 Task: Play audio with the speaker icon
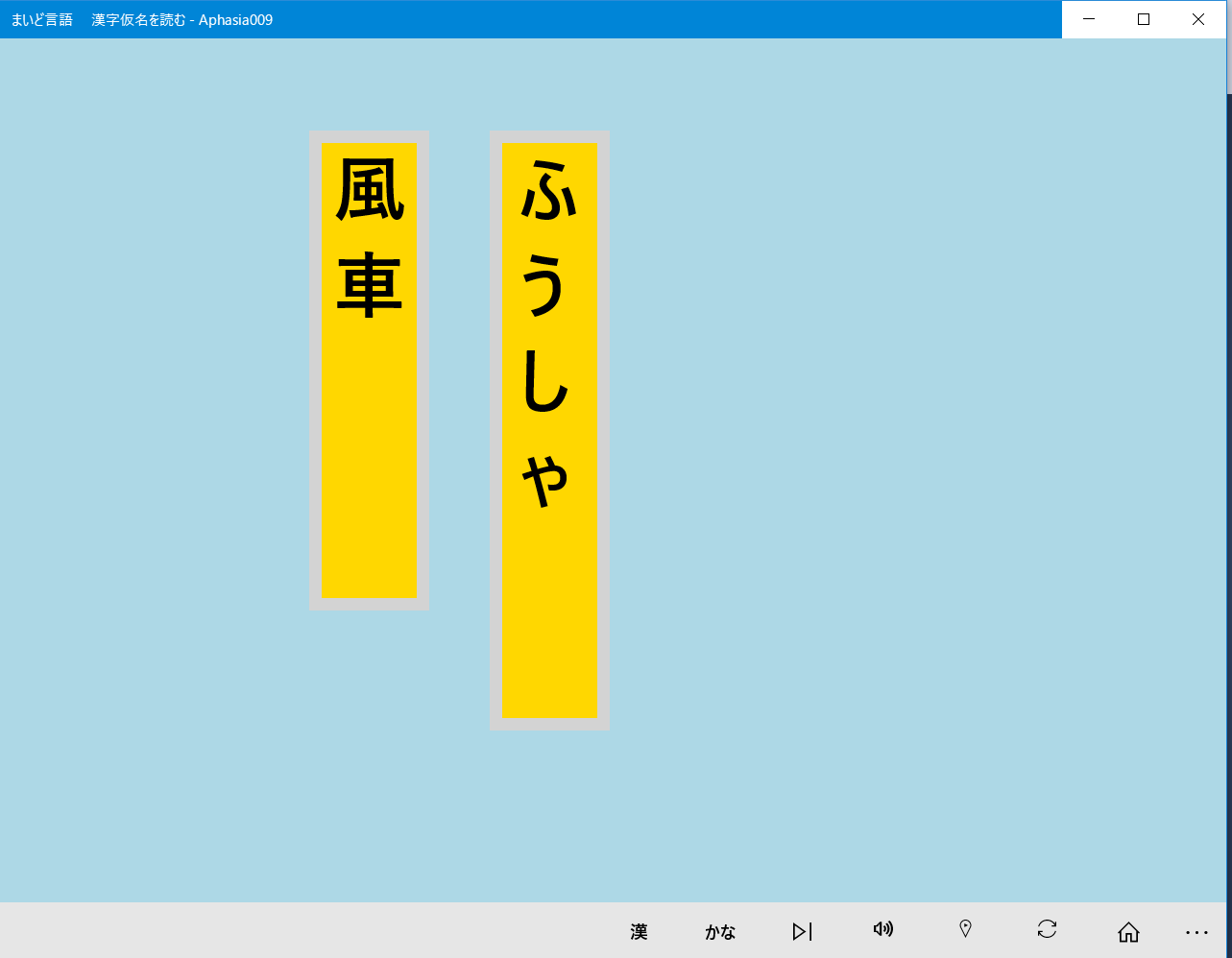tap(883, 929)
